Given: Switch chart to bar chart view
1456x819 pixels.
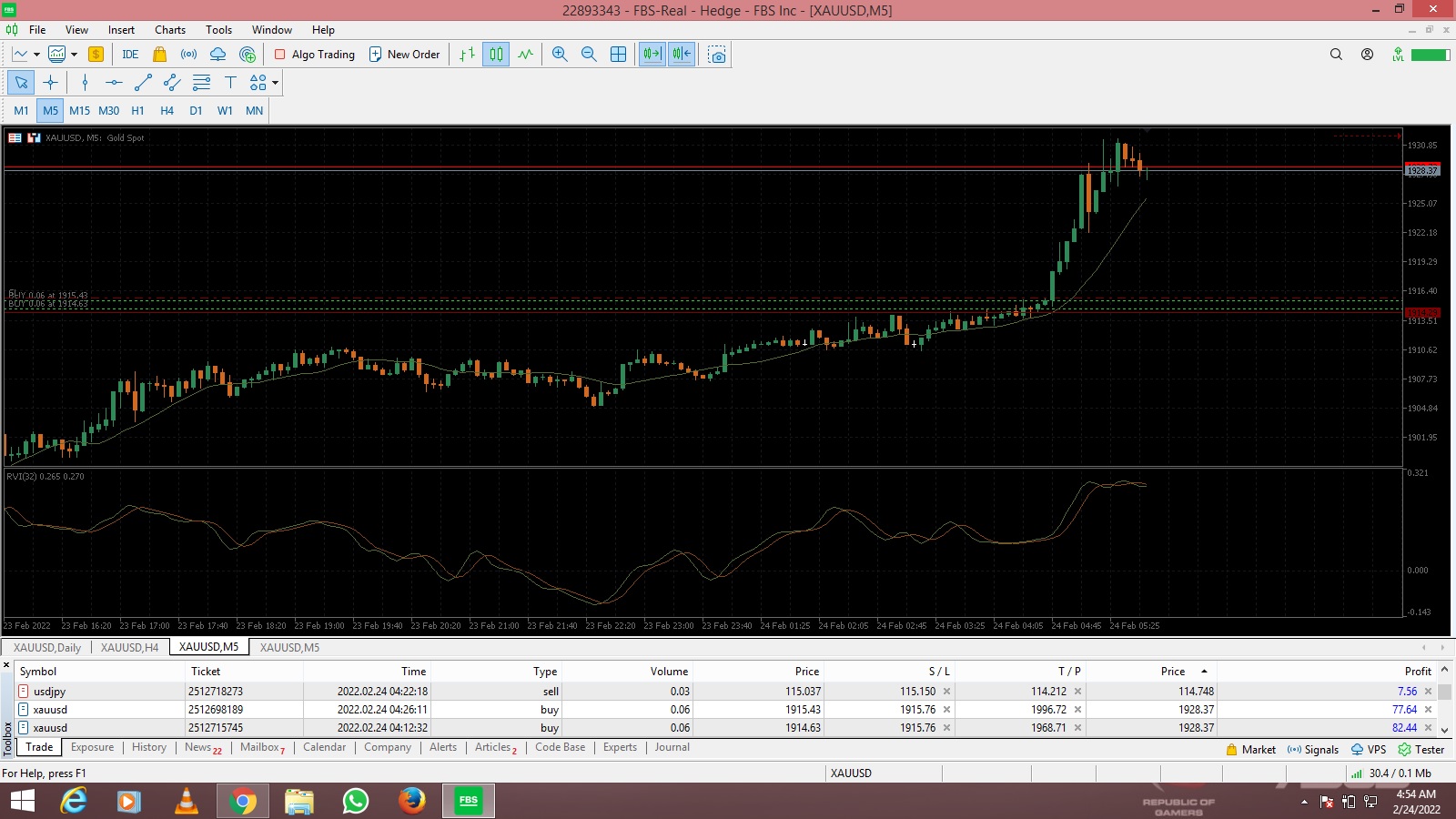Looking at the screenshot, I should coord(467,55).
